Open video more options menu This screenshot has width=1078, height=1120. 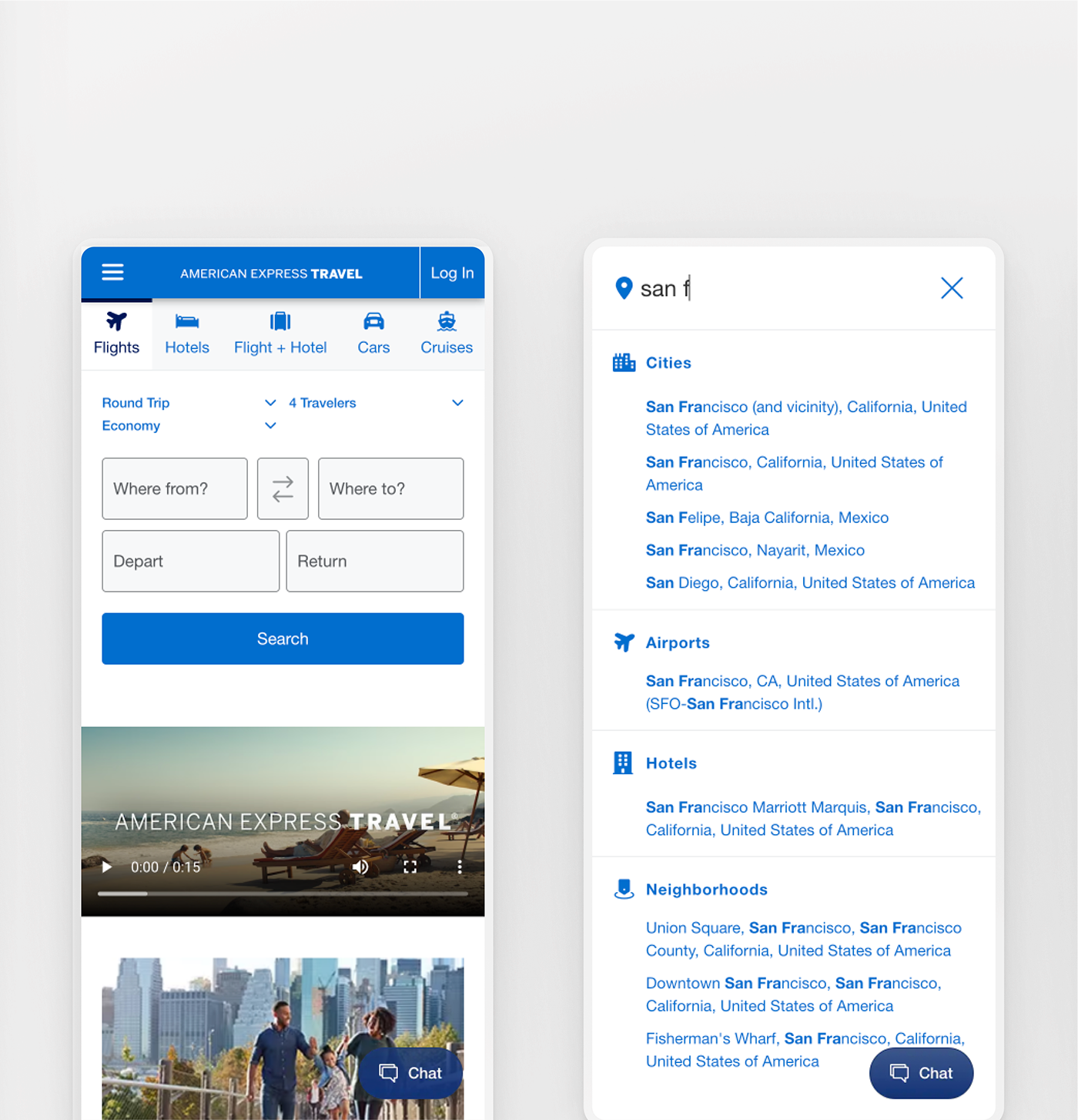(460, 867)
